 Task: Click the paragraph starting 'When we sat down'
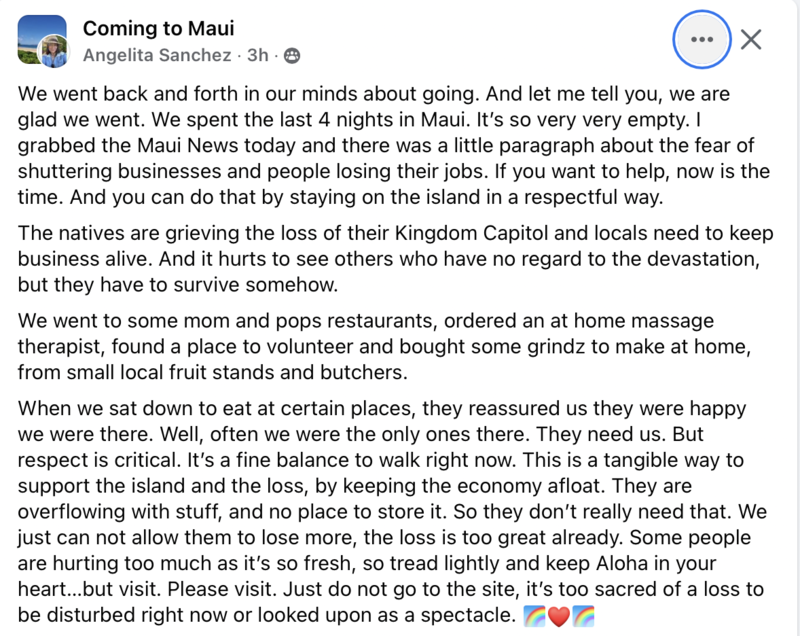pos(392,512)
